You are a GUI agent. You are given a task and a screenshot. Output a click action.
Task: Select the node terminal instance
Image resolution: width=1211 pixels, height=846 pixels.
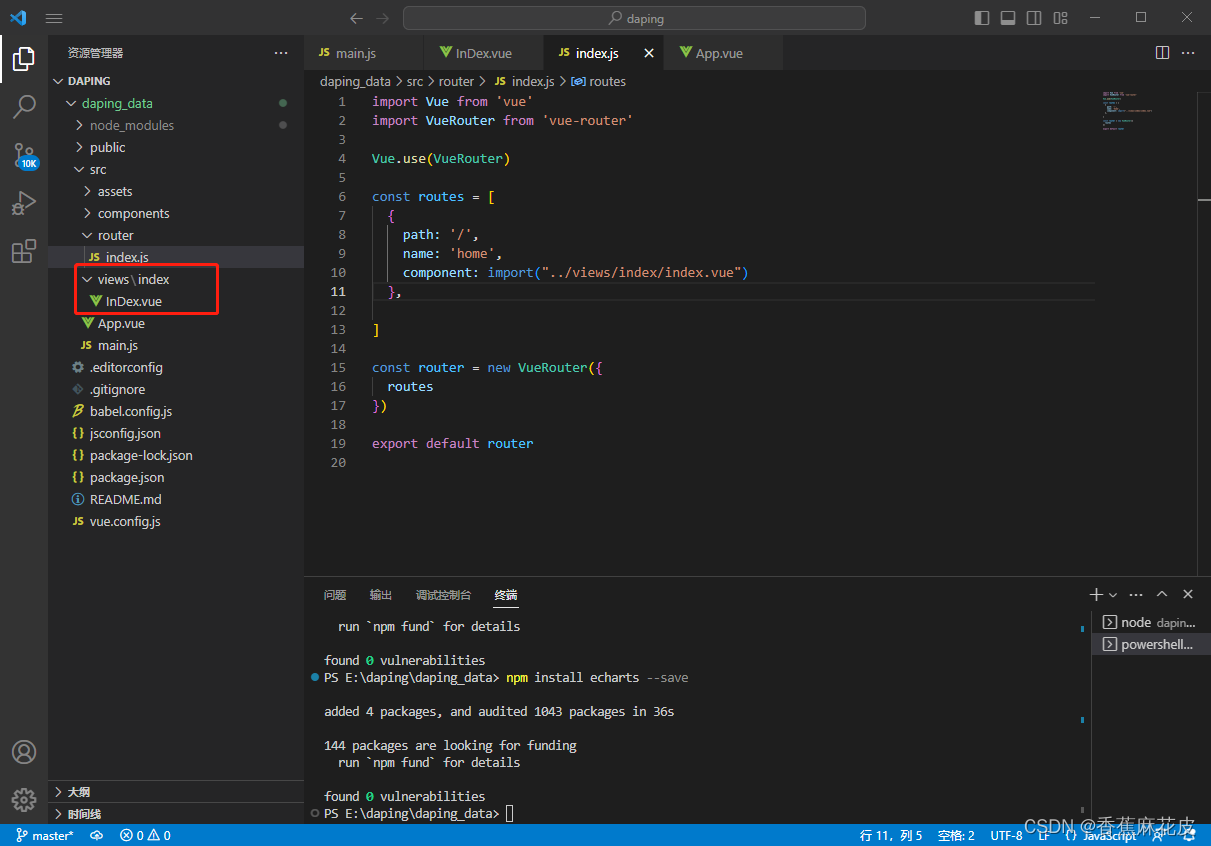pyautogui.click(x=1150, y=622)
